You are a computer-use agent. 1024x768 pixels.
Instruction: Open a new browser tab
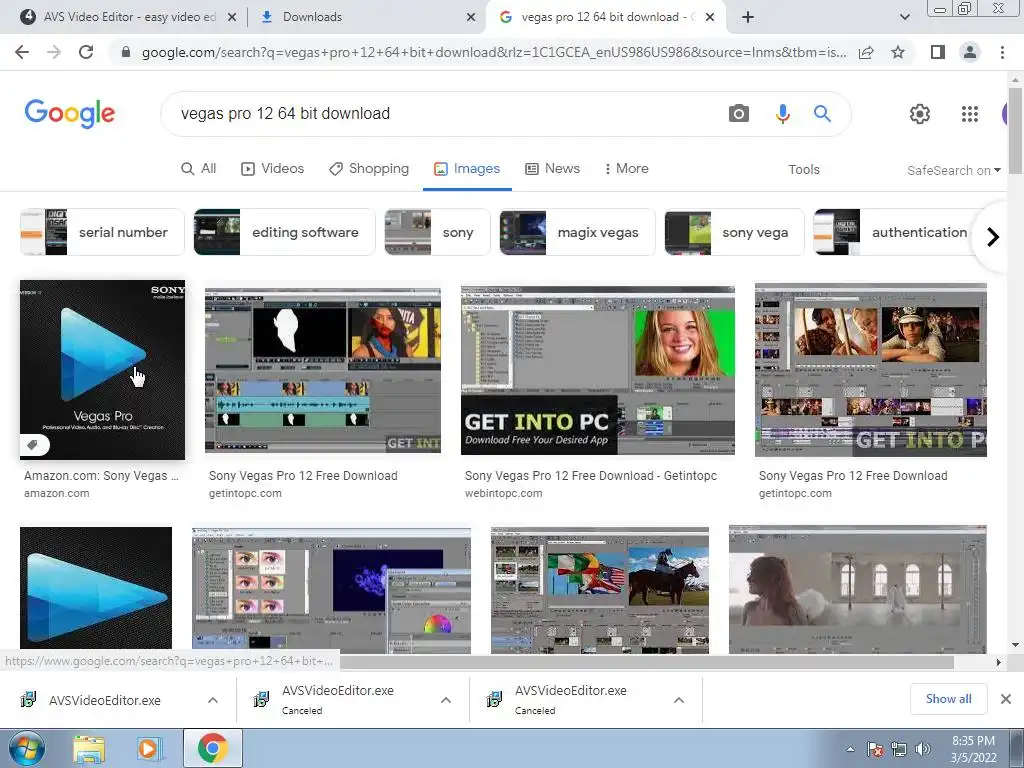coord(748,17)
